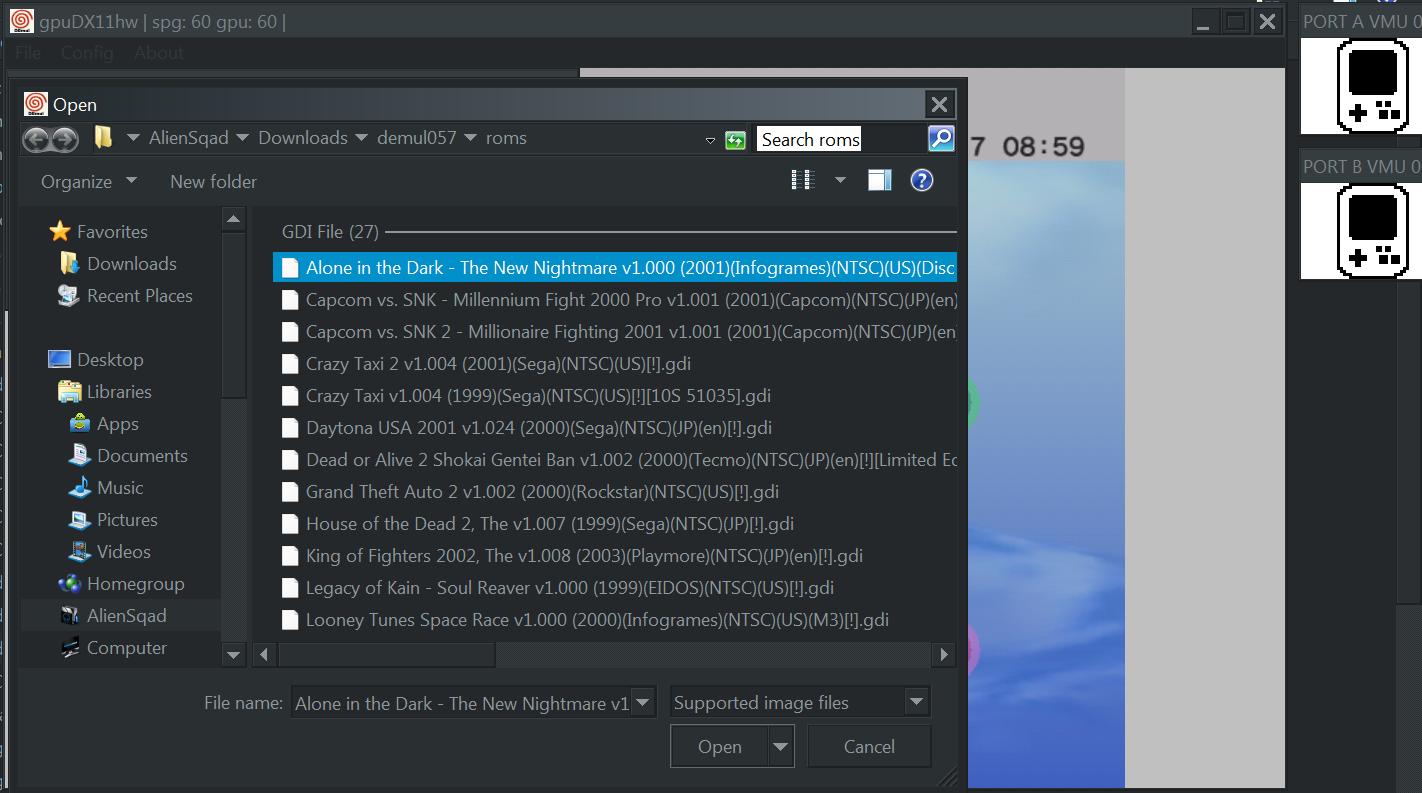Click the File name text field
Screen dimensions: 1422x793
[x=462, y=702]
